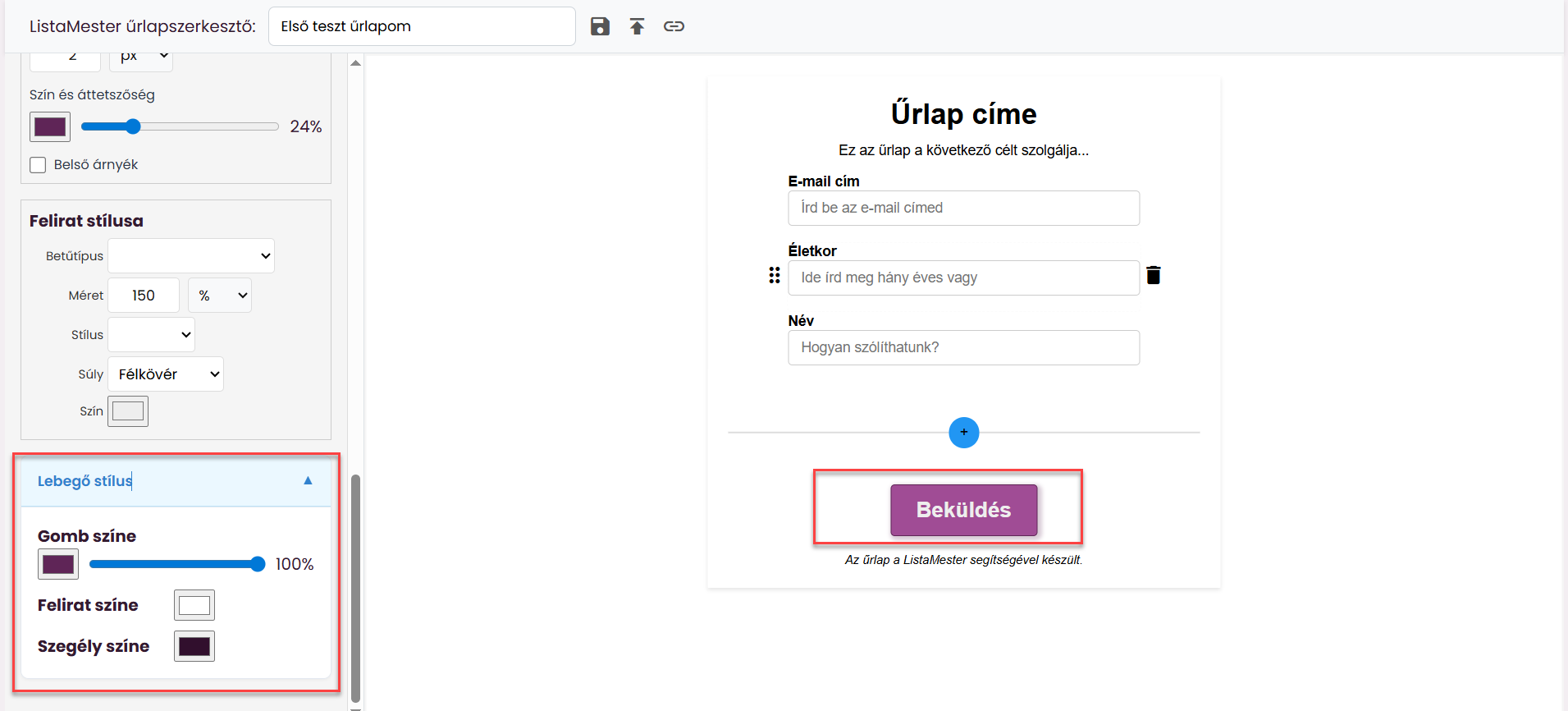Image resolution: width=1568 pixels, height=711 pixels.
Task: Open the Súly Félkövér dropdown
Action: [x=166, y=374]
